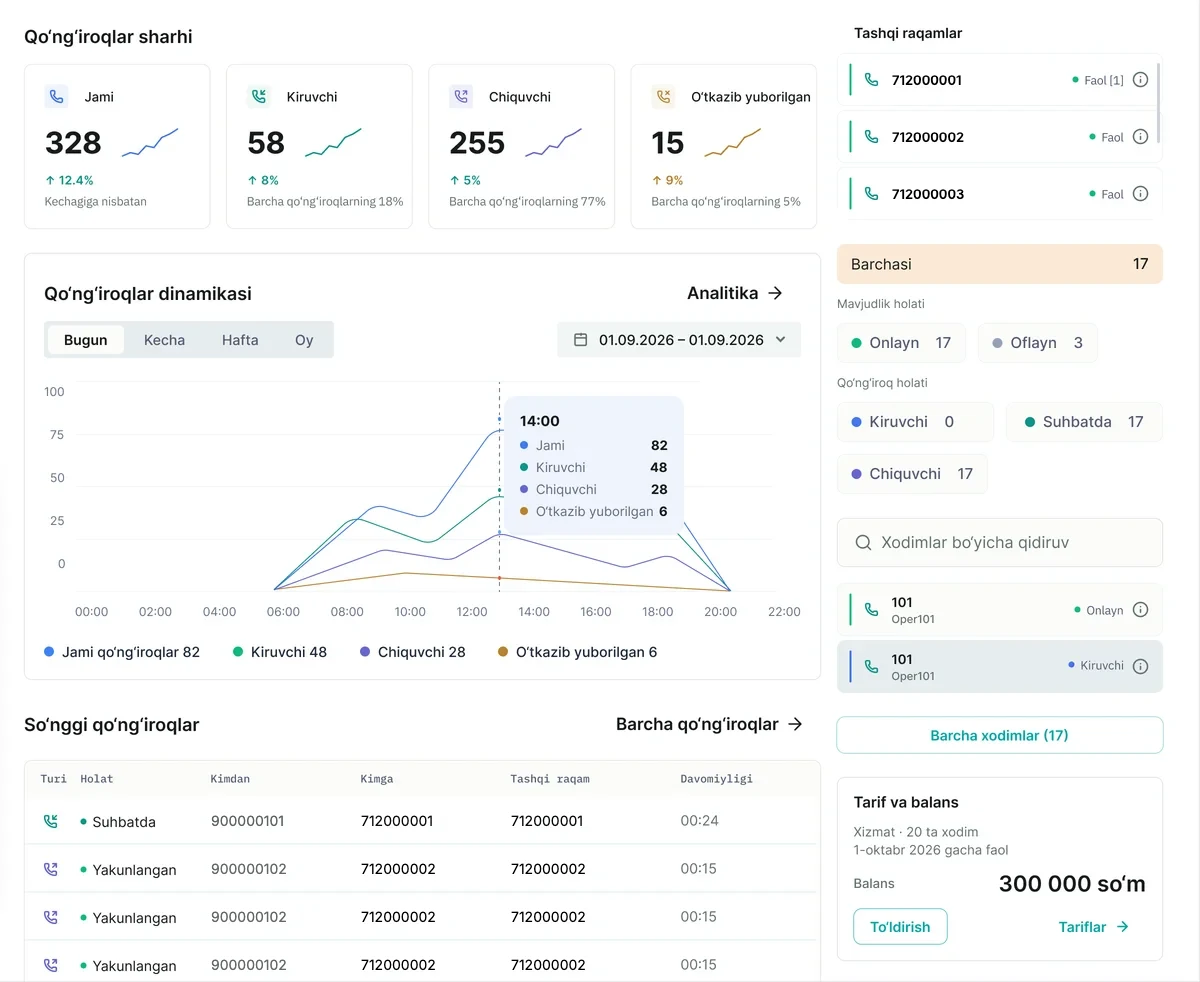The height and width of the screenshot is (982, 1200).
Task: Toggle the Onlayn availability filter chip
Action: [901, 343]
